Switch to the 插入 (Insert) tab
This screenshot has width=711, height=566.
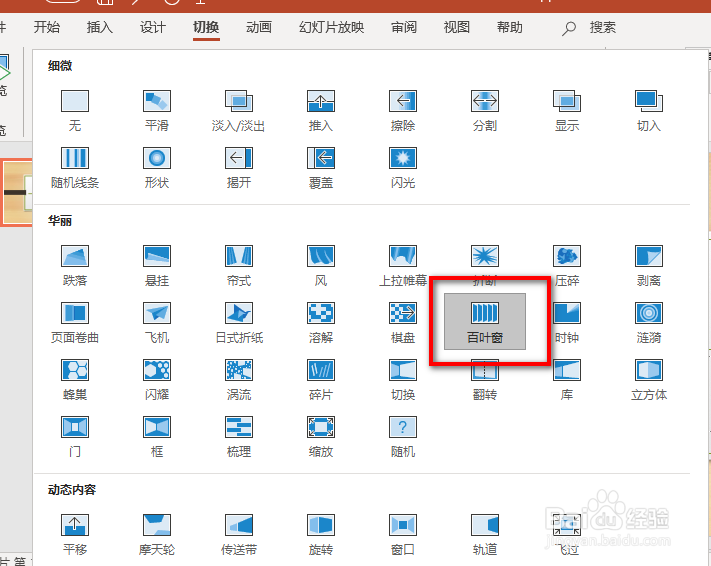[100, 27]
